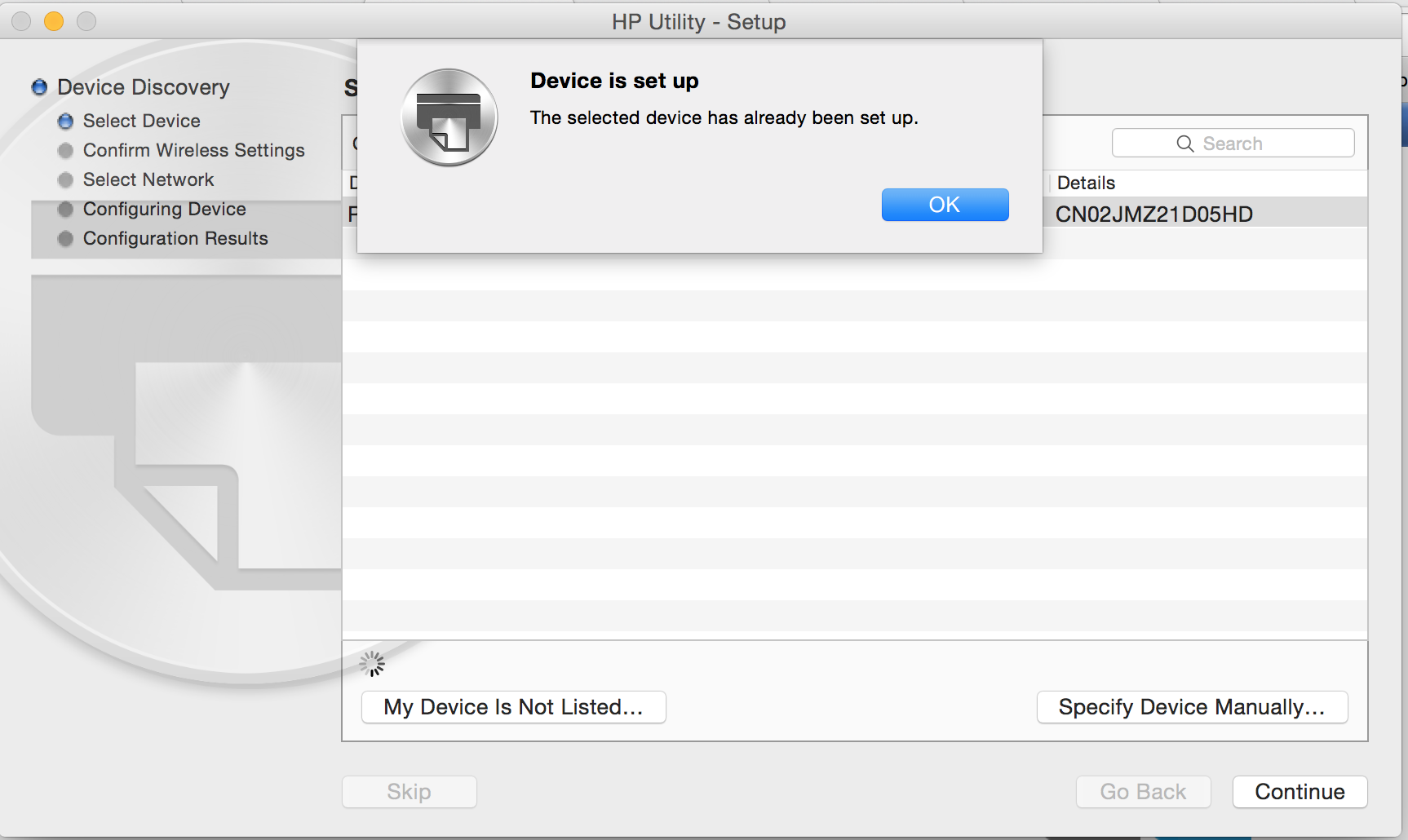1408x840 pixels.
Task: Click OK in the Device is set up dialog
Action: (945, 205)
